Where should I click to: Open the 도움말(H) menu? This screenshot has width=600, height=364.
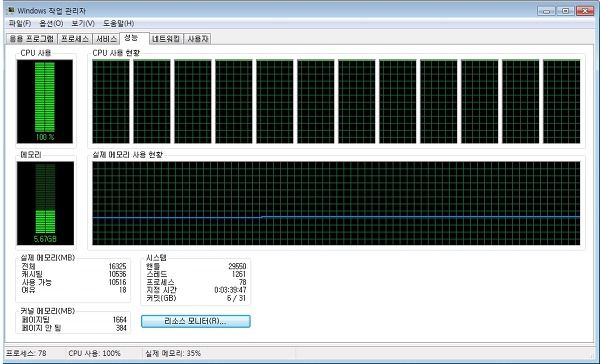tap(118, 24)
